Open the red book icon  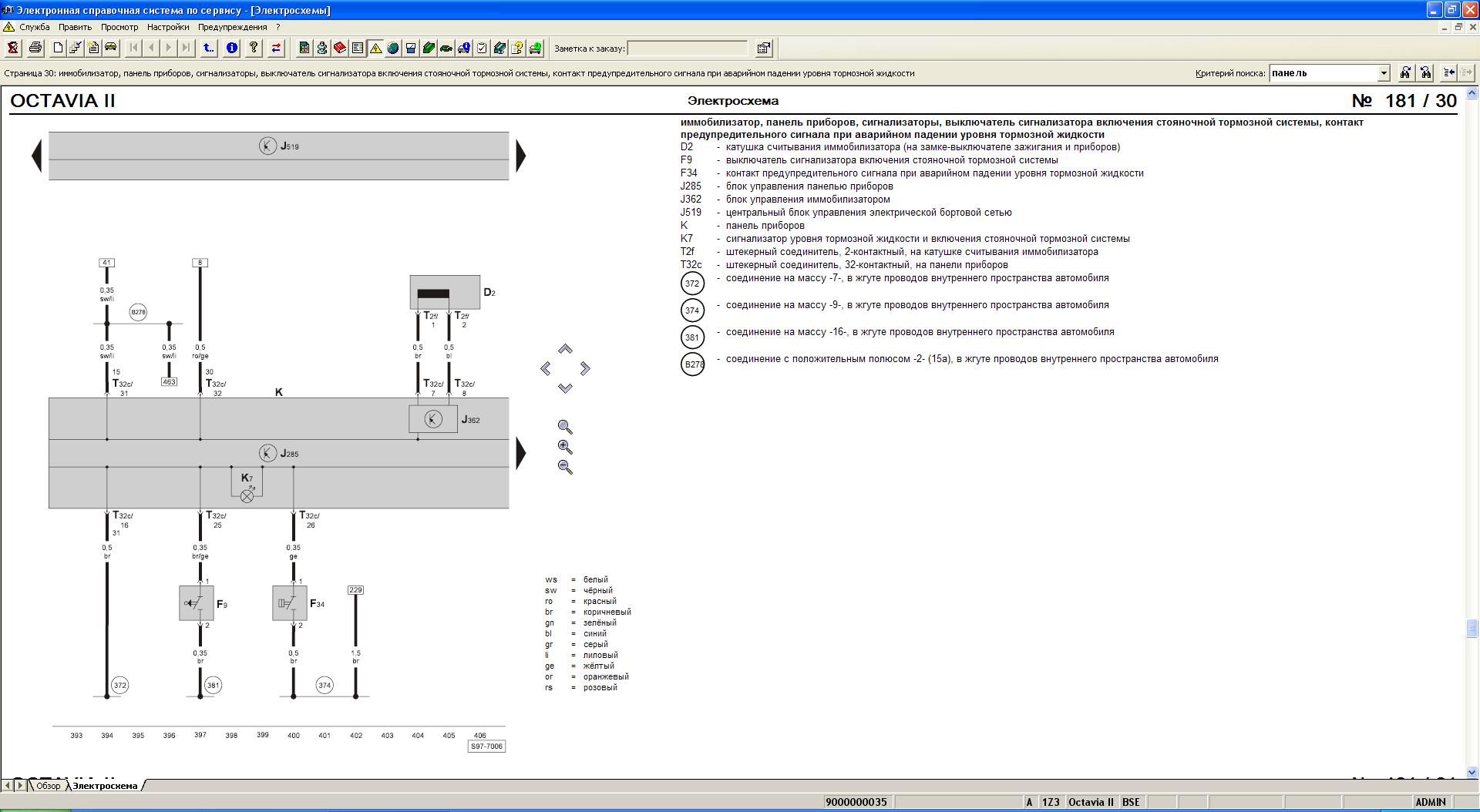tap(340, 48)
